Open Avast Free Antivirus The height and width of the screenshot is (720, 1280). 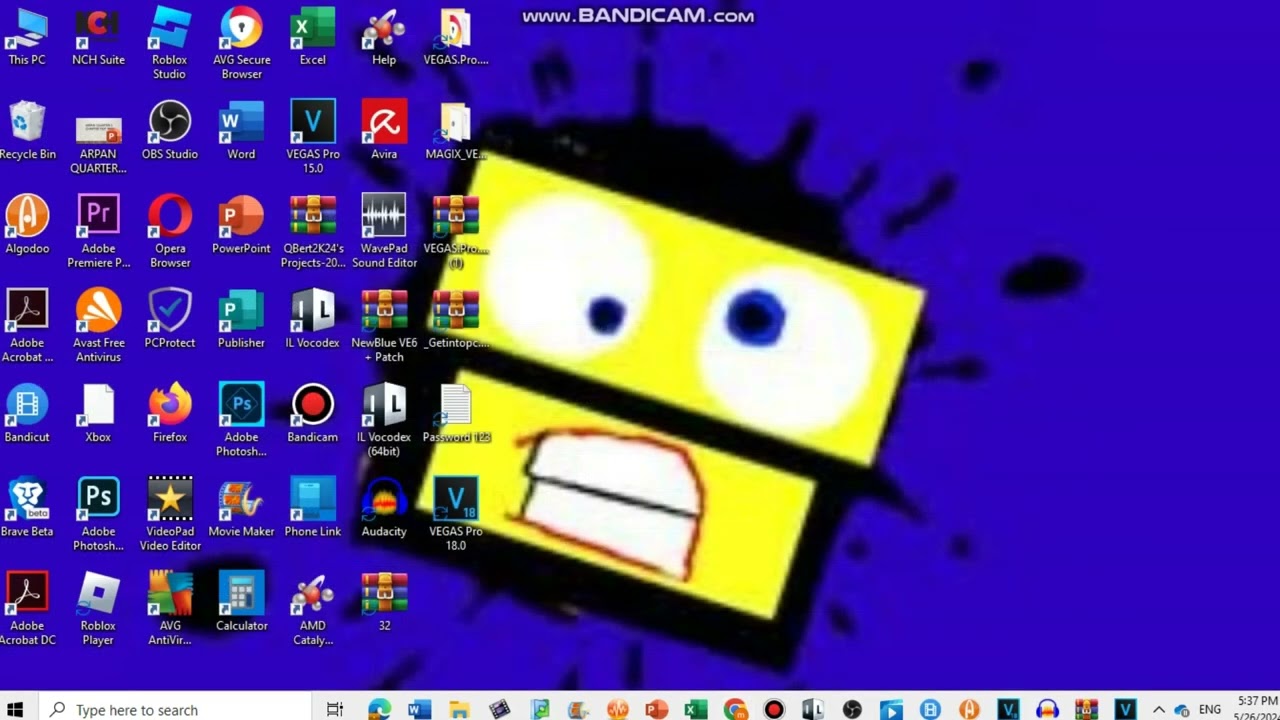point(98,326)
